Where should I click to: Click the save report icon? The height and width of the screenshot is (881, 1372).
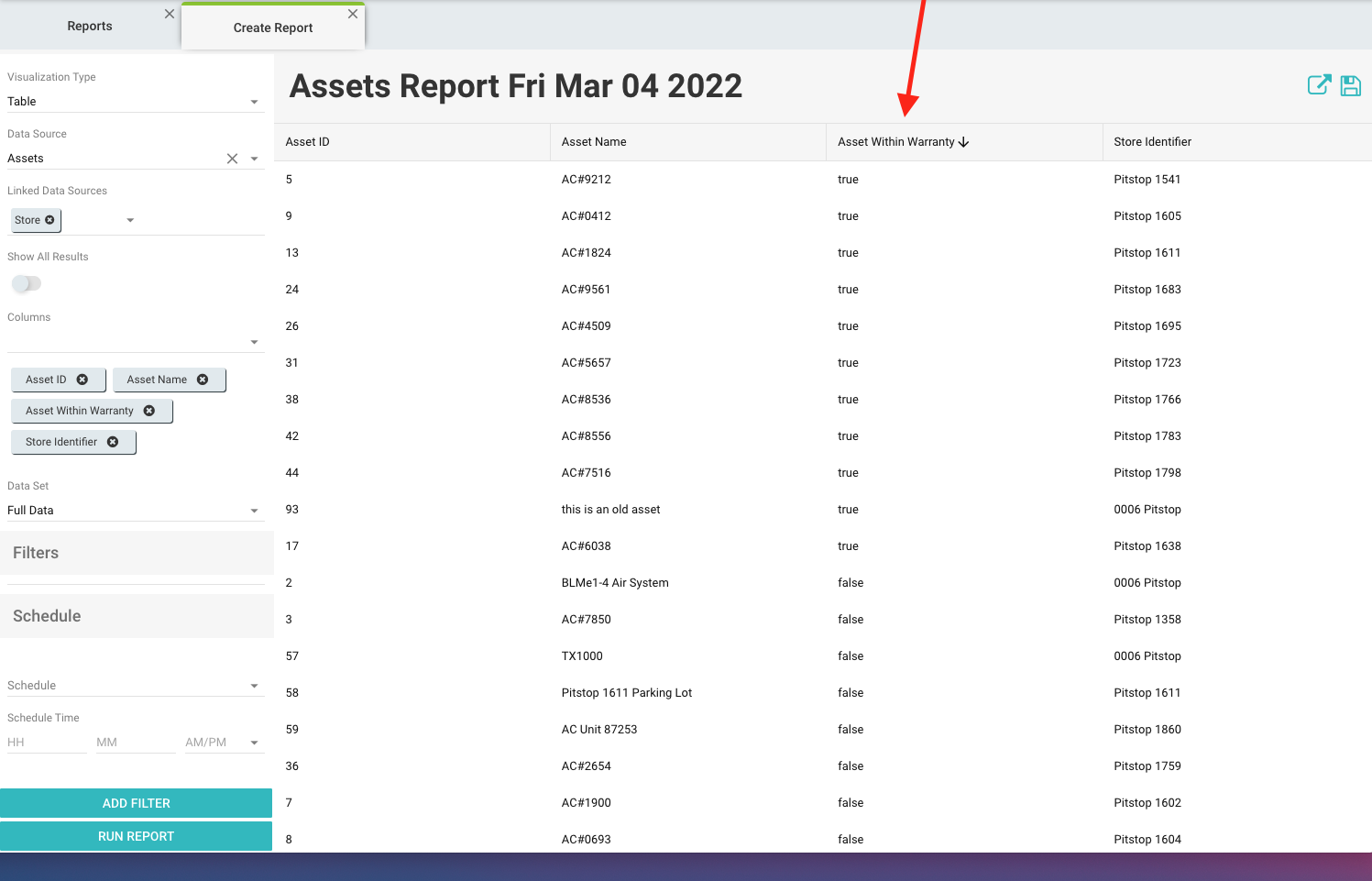[1350, 85]
